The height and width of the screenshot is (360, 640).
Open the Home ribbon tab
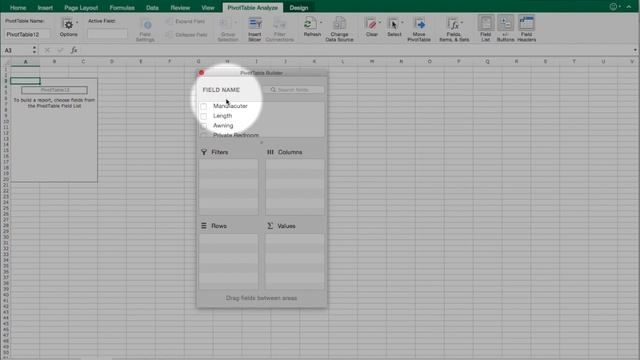[x=18, y=8]
